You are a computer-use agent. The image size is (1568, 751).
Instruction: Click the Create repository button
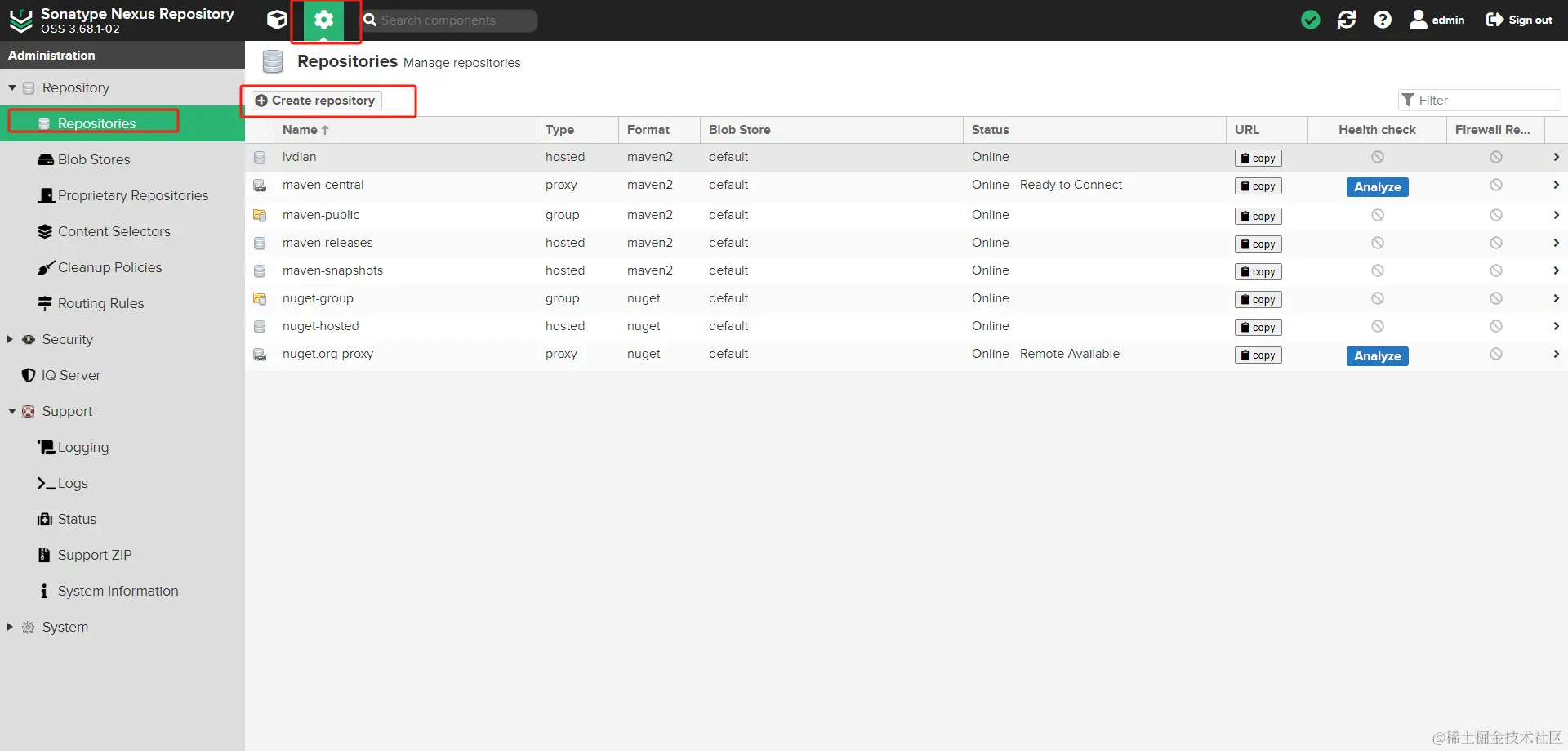pos(315,101)
